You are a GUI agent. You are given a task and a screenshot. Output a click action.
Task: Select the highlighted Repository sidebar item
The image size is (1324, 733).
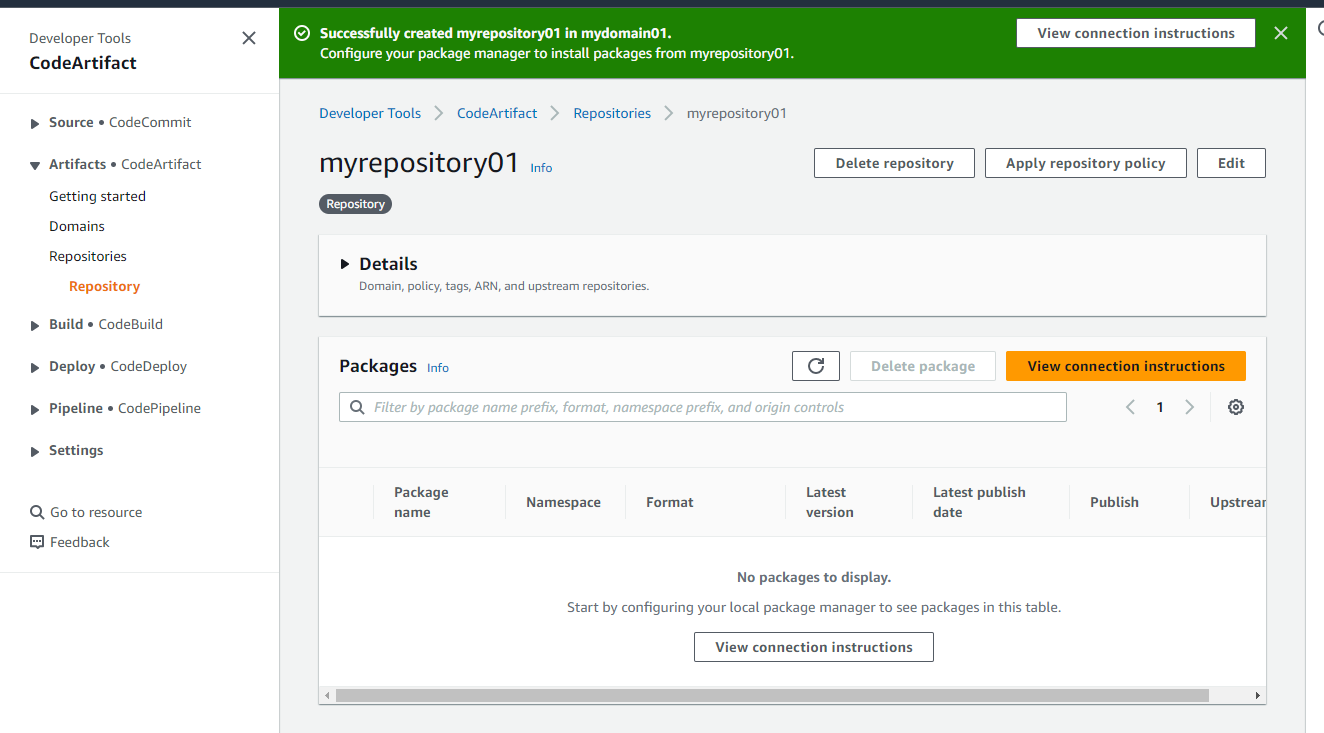point(104,286)
